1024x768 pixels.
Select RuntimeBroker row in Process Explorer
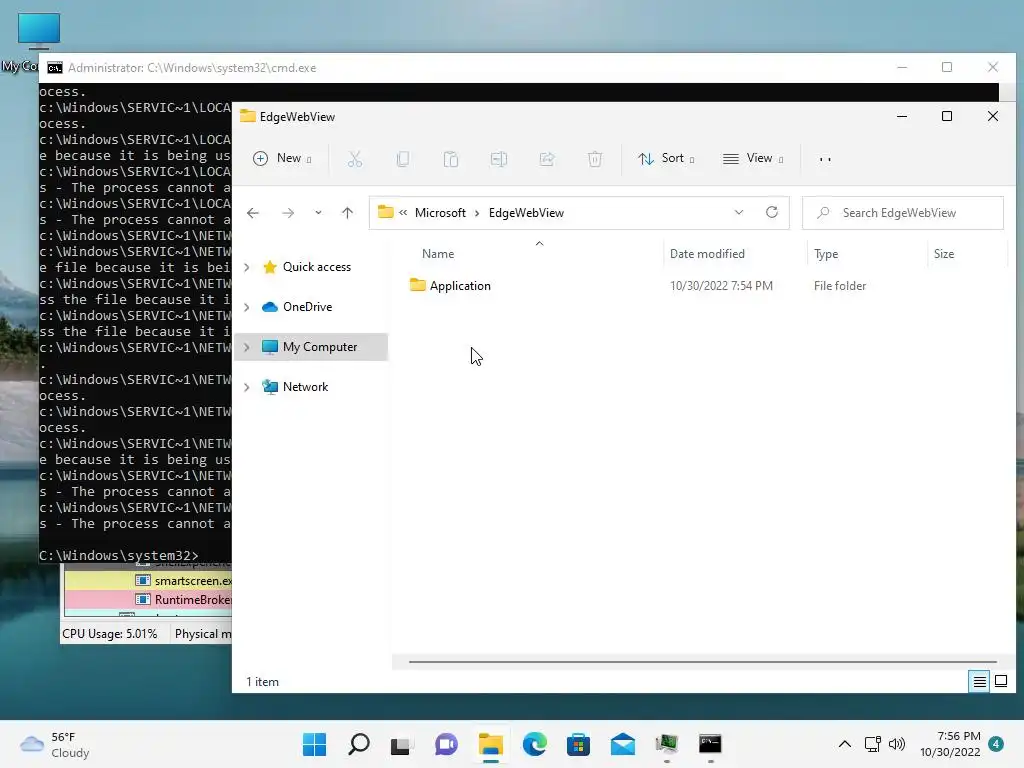point(148,600)
